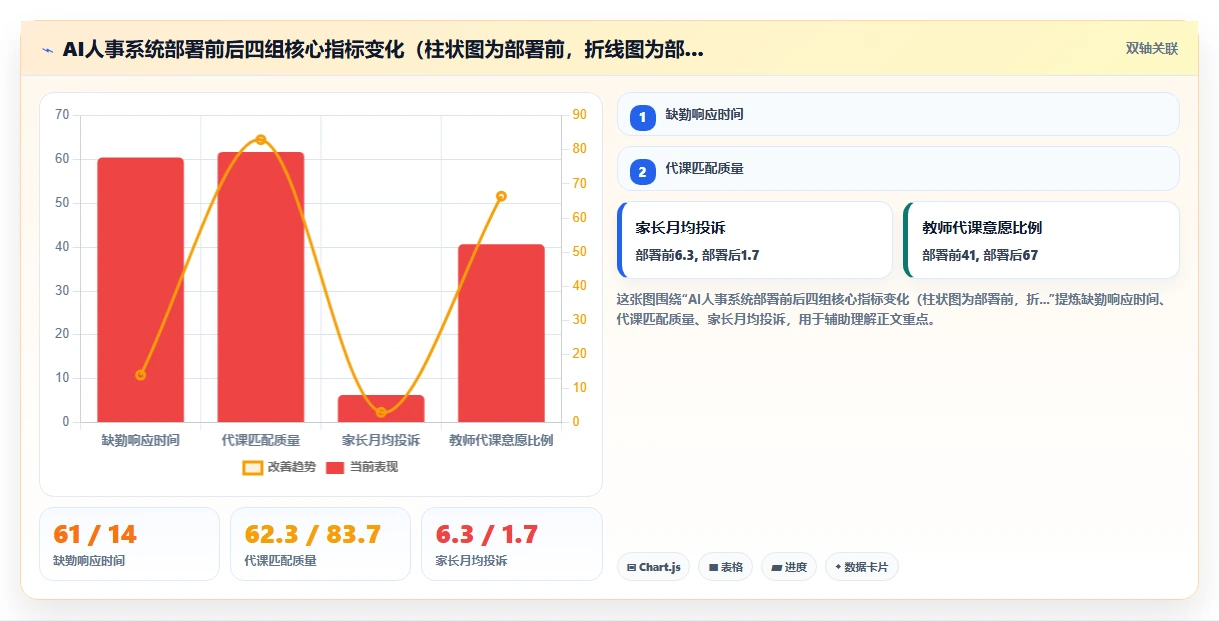1219x621 pixels.
Task: Click the red bar for 缺勤响应时间
Action: 140,290
